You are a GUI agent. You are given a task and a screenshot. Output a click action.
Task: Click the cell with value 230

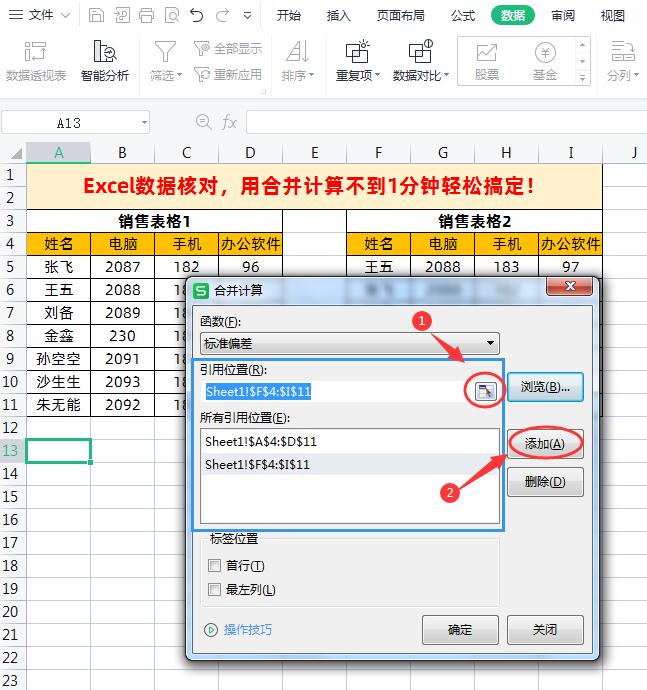(x=122, y=336)
